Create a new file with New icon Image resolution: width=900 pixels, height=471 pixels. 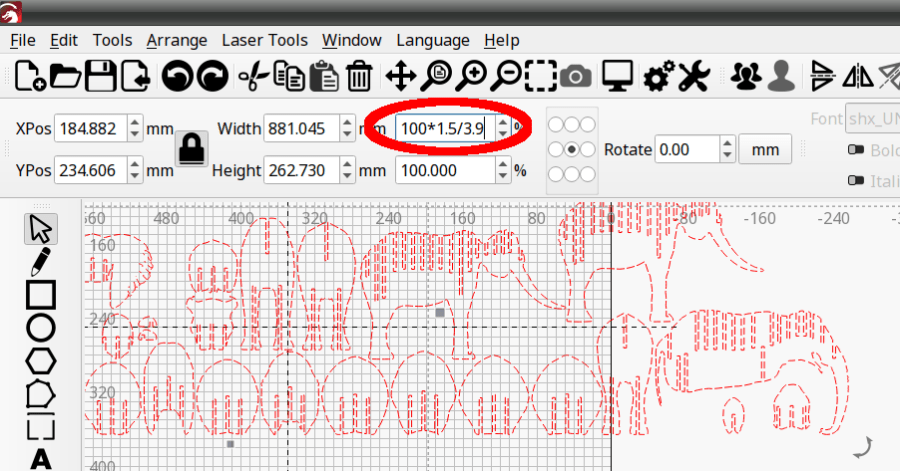point(30,76)
